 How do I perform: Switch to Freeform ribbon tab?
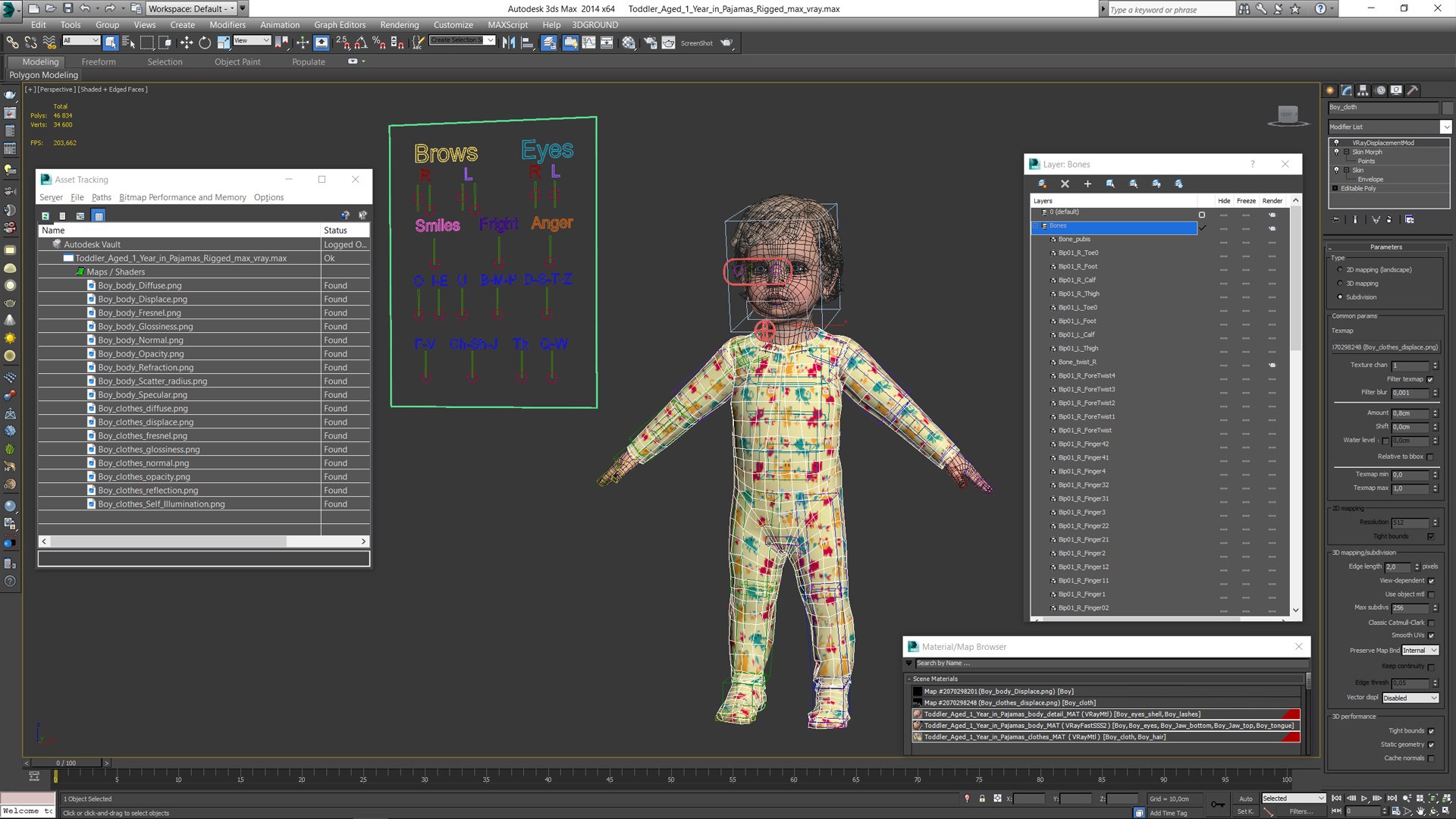[x=99, y=61]
